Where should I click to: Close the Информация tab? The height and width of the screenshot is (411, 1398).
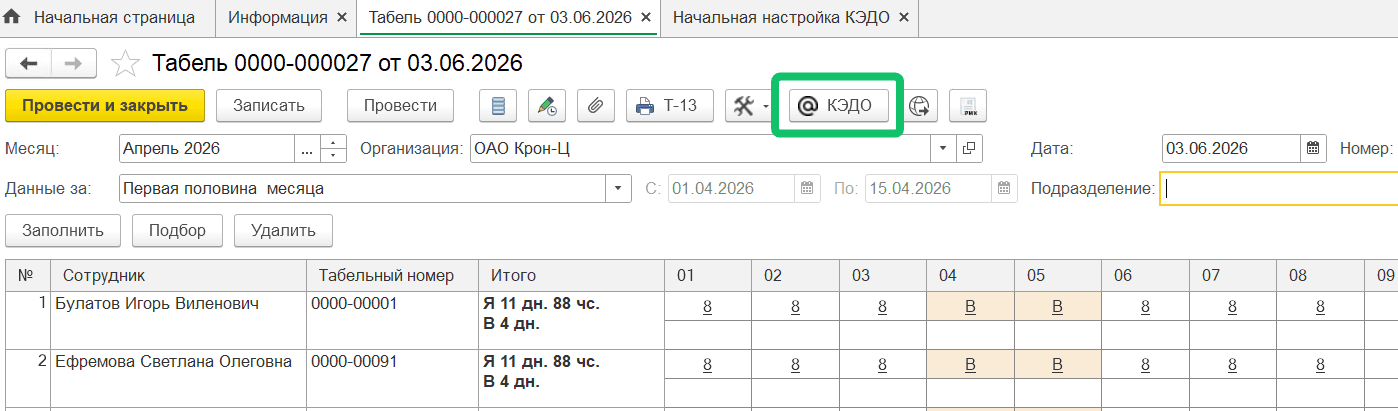pos(342,18)
